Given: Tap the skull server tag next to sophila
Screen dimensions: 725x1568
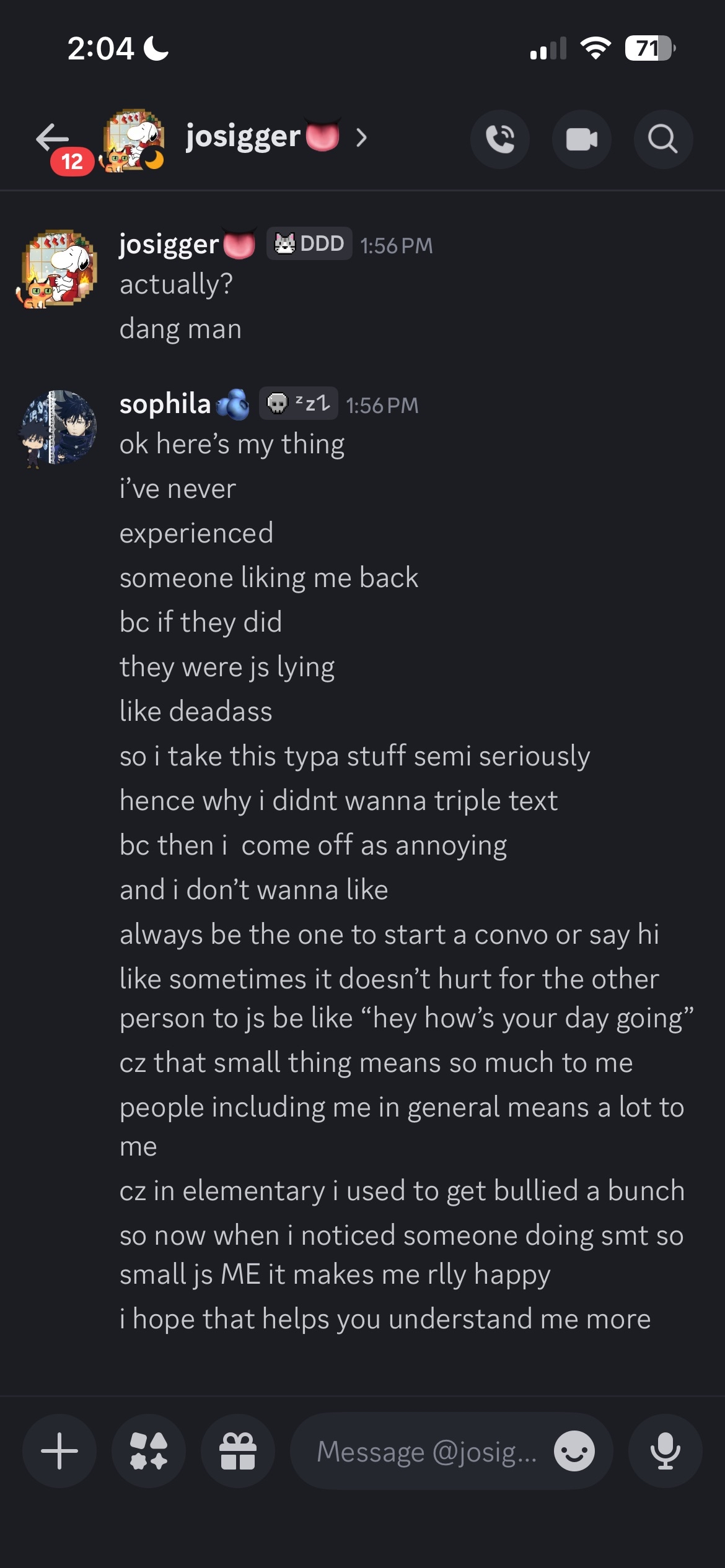Looking at the screenshot, I should pyautogui.click(x=298, y=404).
